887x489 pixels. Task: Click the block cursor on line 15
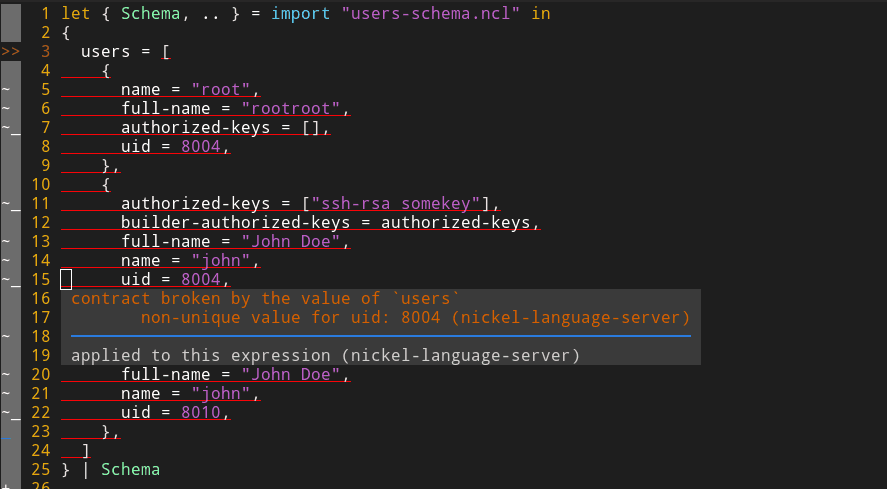pyautogui.click(x=66, y=279)
